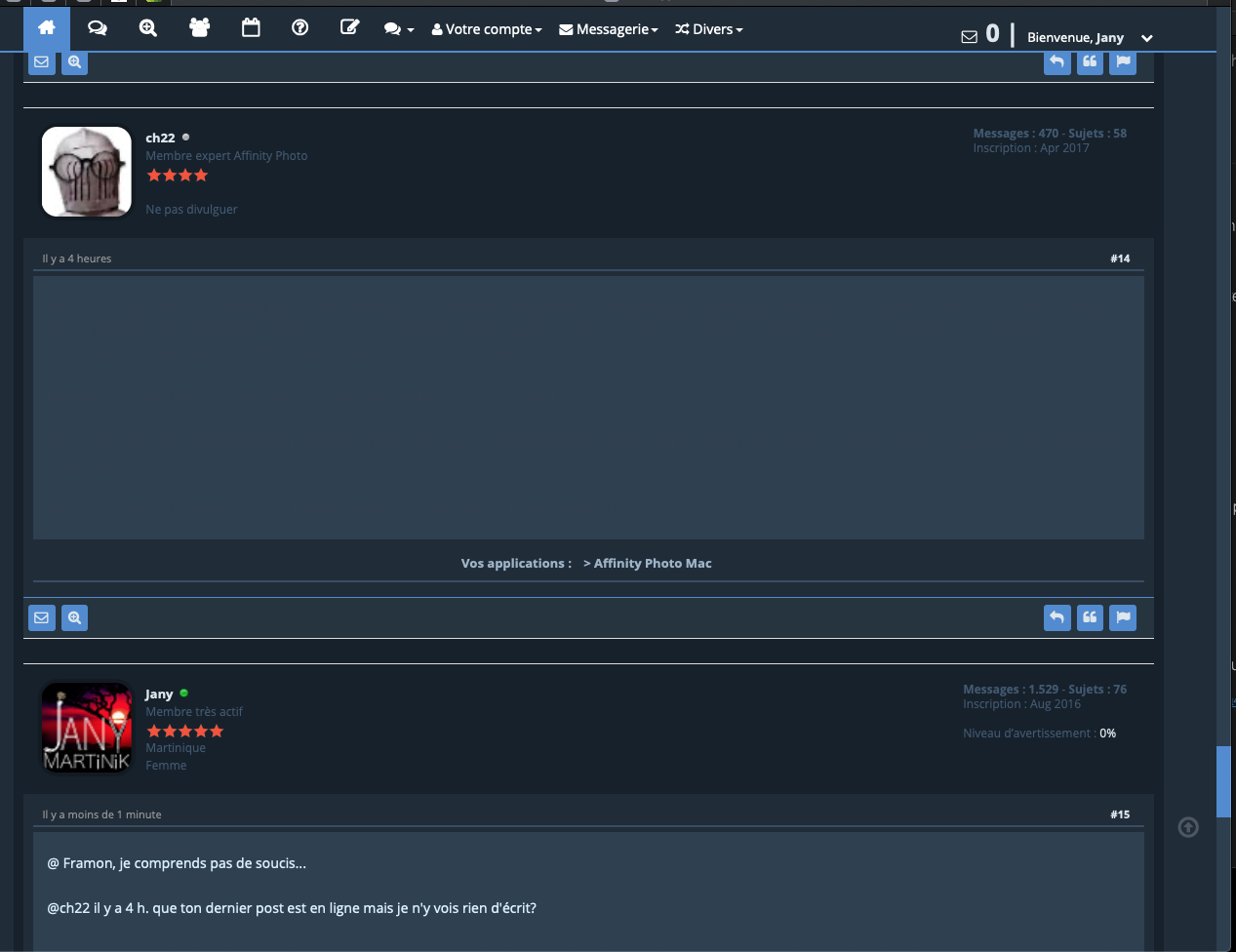This screenshot has height=952, width=1236.
Task: Open the calendar icon in navbar
Action: (251, 28)
